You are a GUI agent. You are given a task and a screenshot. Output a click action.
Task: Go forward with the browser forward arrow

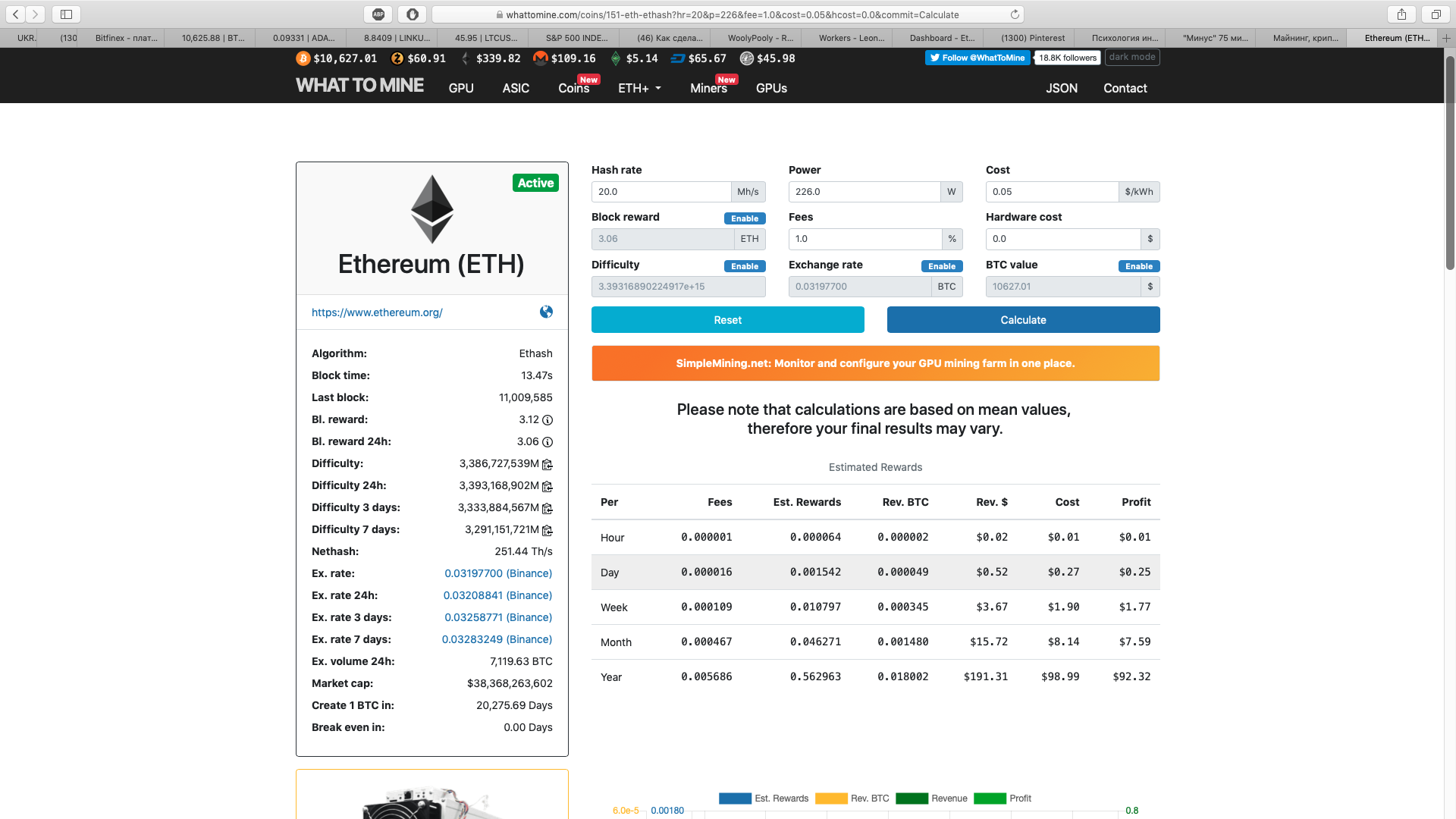tap(35, 14)
